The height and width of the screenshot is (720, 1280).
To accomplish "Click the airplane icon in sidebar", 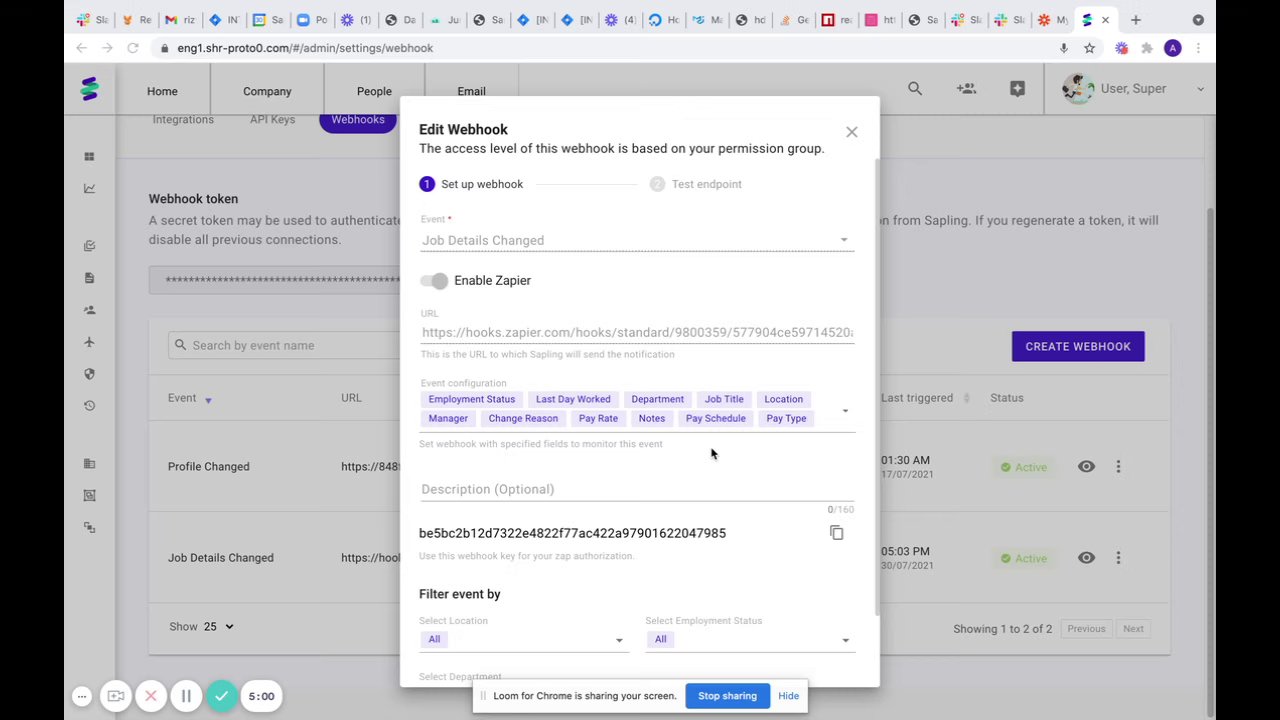I will [89, 342].
